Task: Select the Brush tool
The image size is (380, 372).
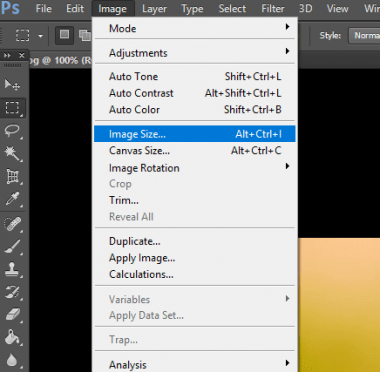Action: [12, 247]
